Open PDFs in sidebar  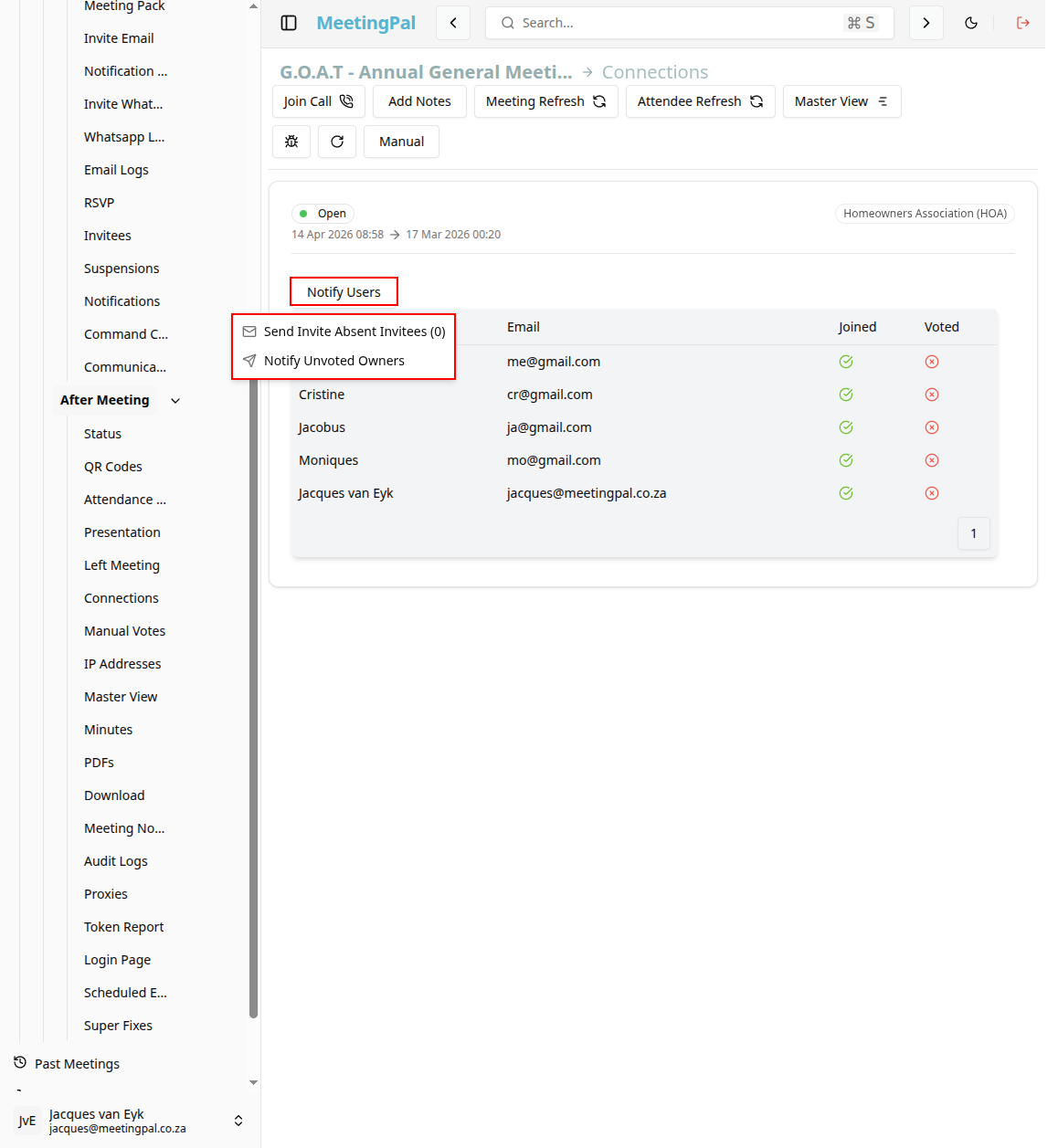(x=99, y=763)
